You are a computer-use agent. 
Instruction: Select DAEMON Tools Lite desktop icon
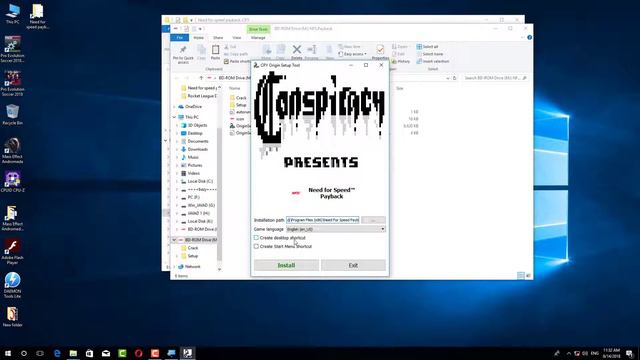click(13, 285)
